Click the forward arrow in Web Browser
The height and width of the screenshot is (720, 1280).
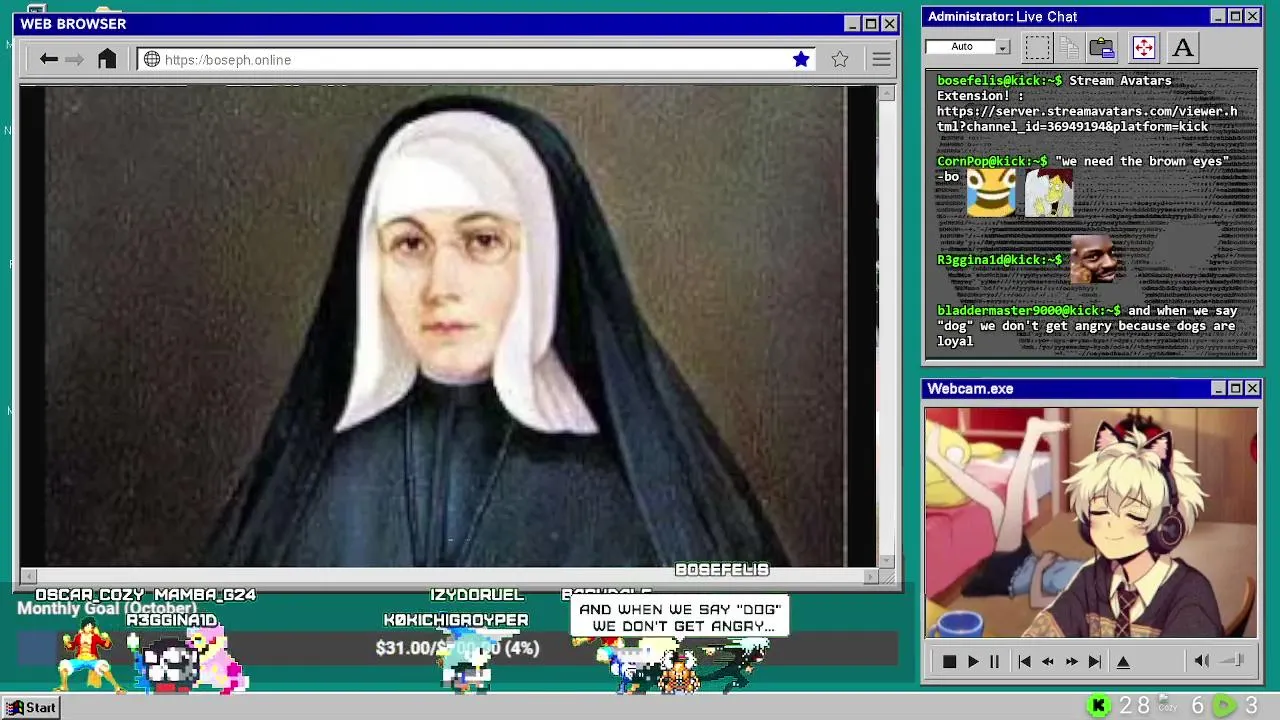[x=74, y=59]
